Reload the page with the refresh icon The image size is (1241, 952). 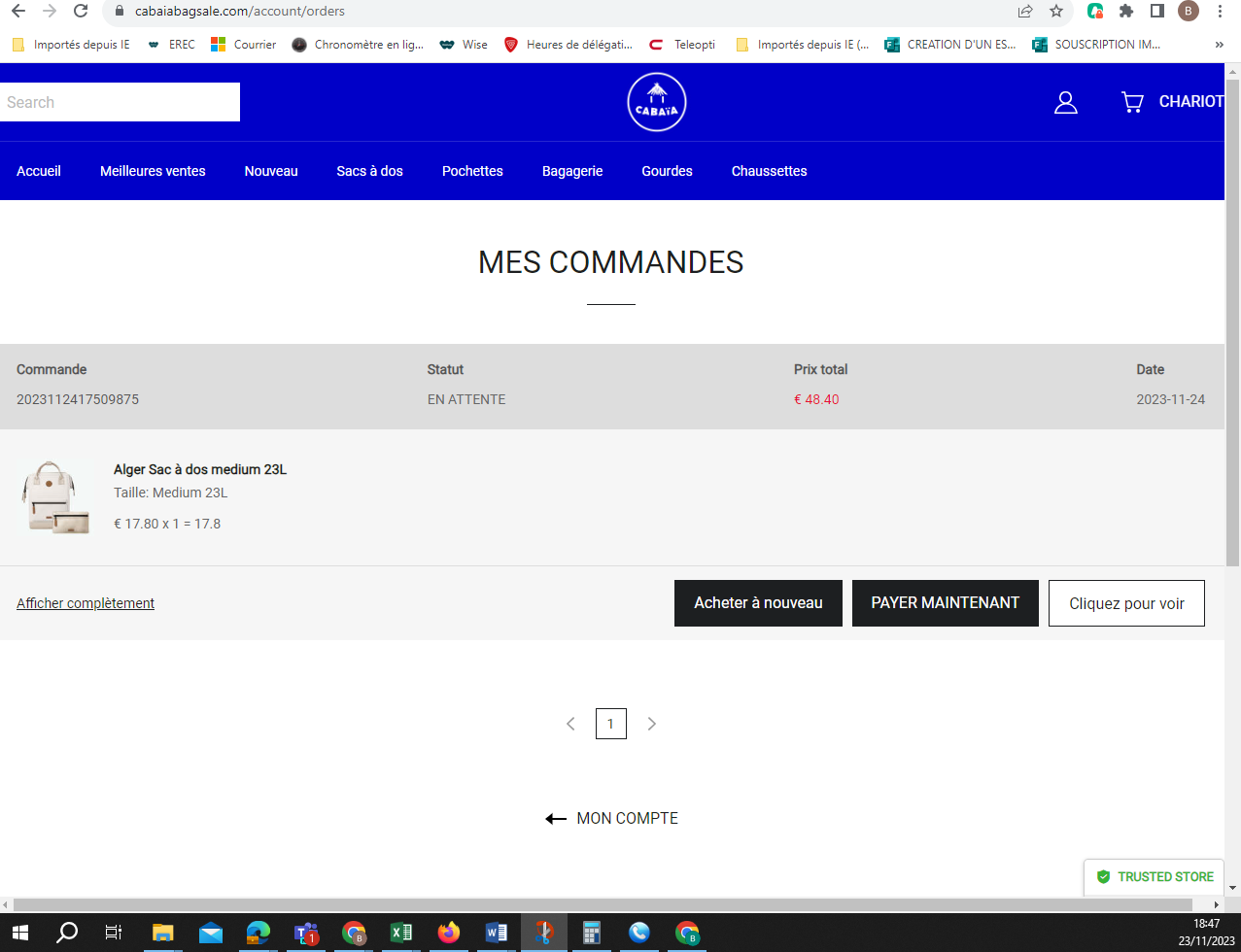click(x=81, y=12)
